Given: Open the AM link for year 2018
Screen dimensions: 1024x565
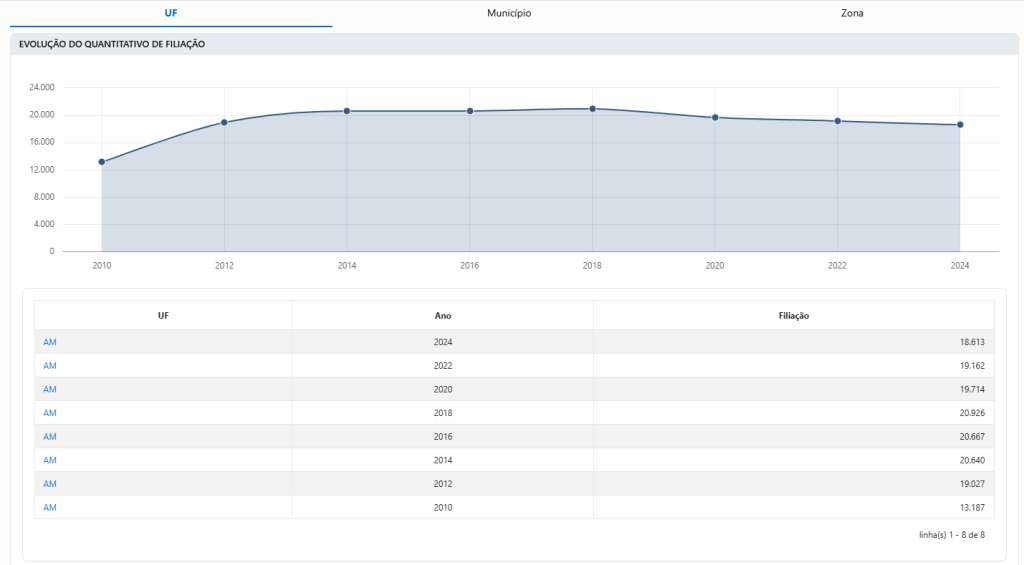Looking at the screenshot, I should [x=50, y=413].
